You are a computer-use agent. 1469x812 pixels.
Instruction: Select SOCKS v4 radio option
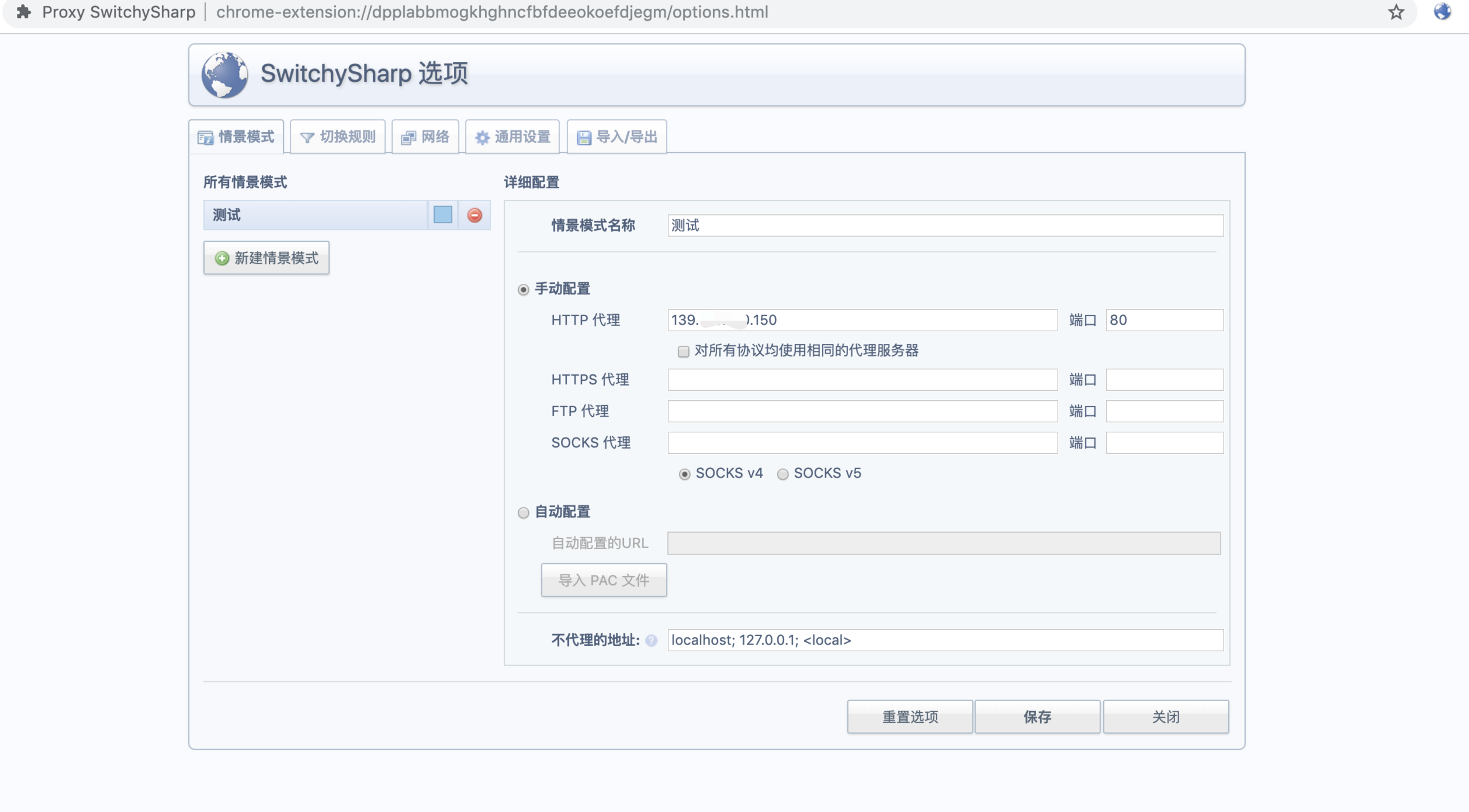pyautogui.click(x=684, y=474)
